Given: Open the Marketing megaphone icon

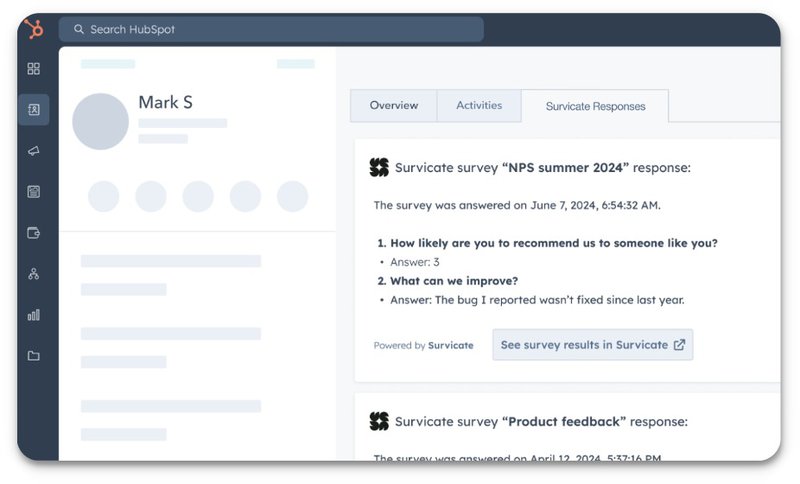Looking at the screenshot, I should pyautogui.click(x=34, y=151).
